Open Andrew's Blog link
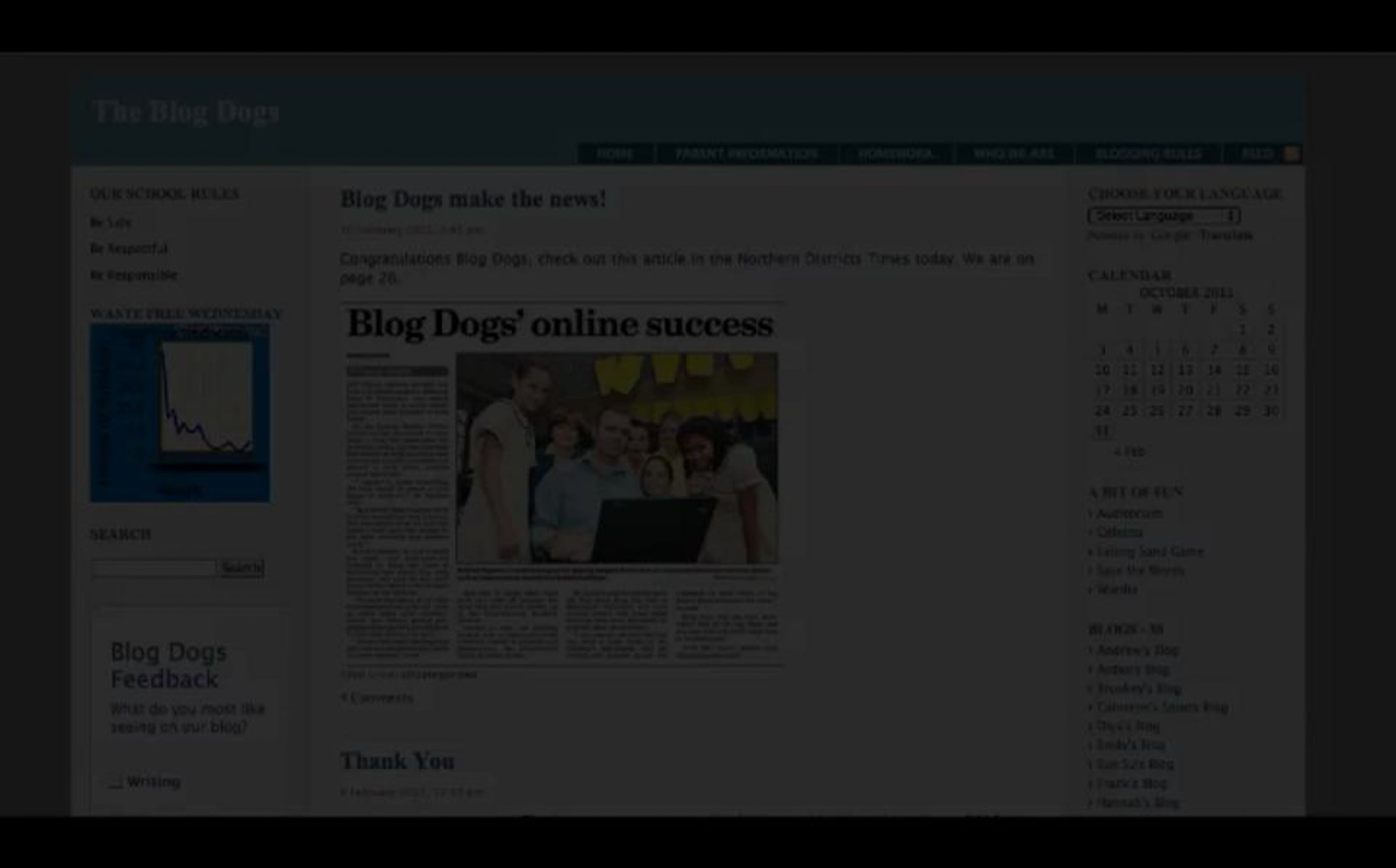Image resolution: width=1396 pixels, height=868 pixels. point(1137,650)
